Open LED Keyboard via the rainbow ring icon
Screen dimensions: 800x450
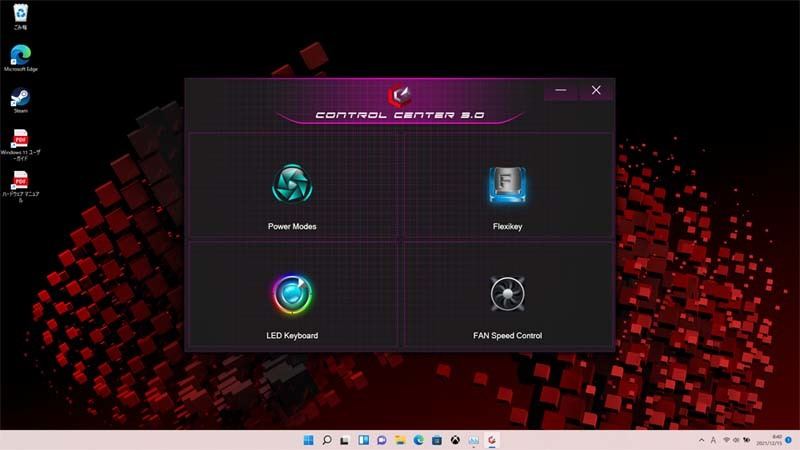point(292,294)
